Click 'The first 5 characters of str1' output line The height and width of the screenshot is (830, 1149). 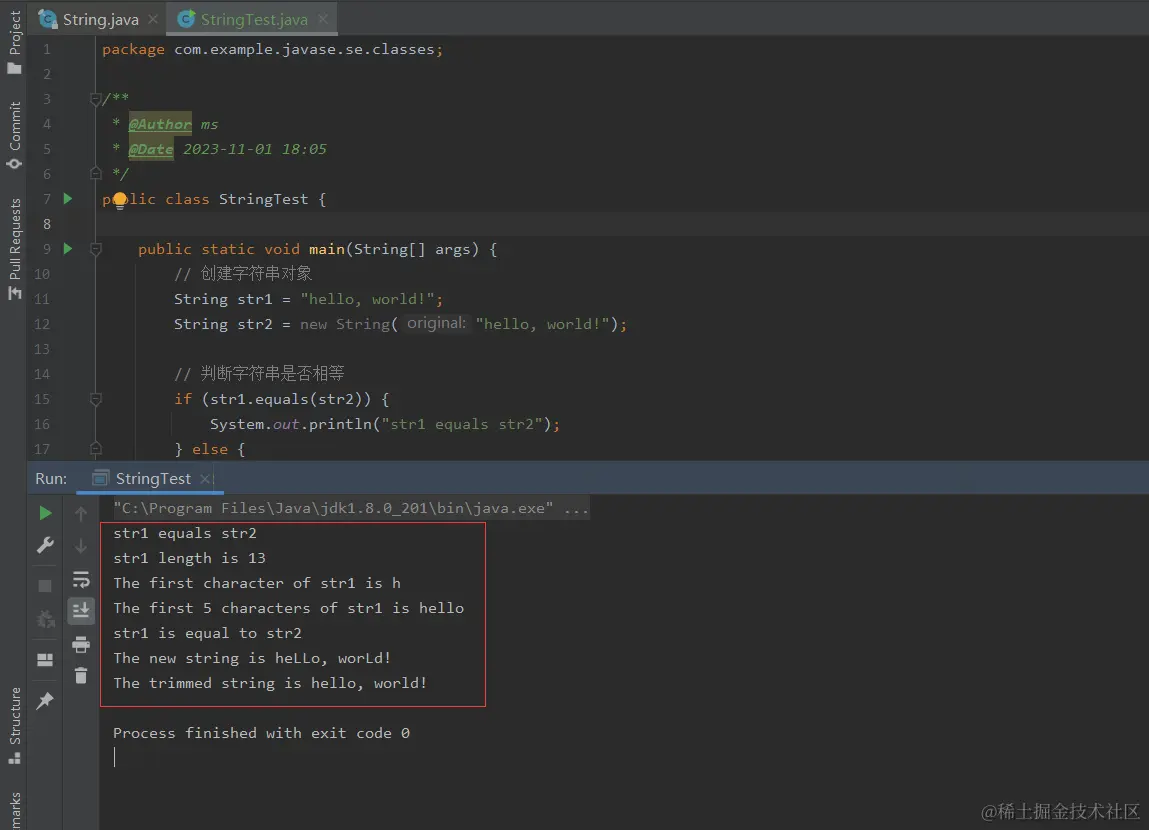[289, 608]
